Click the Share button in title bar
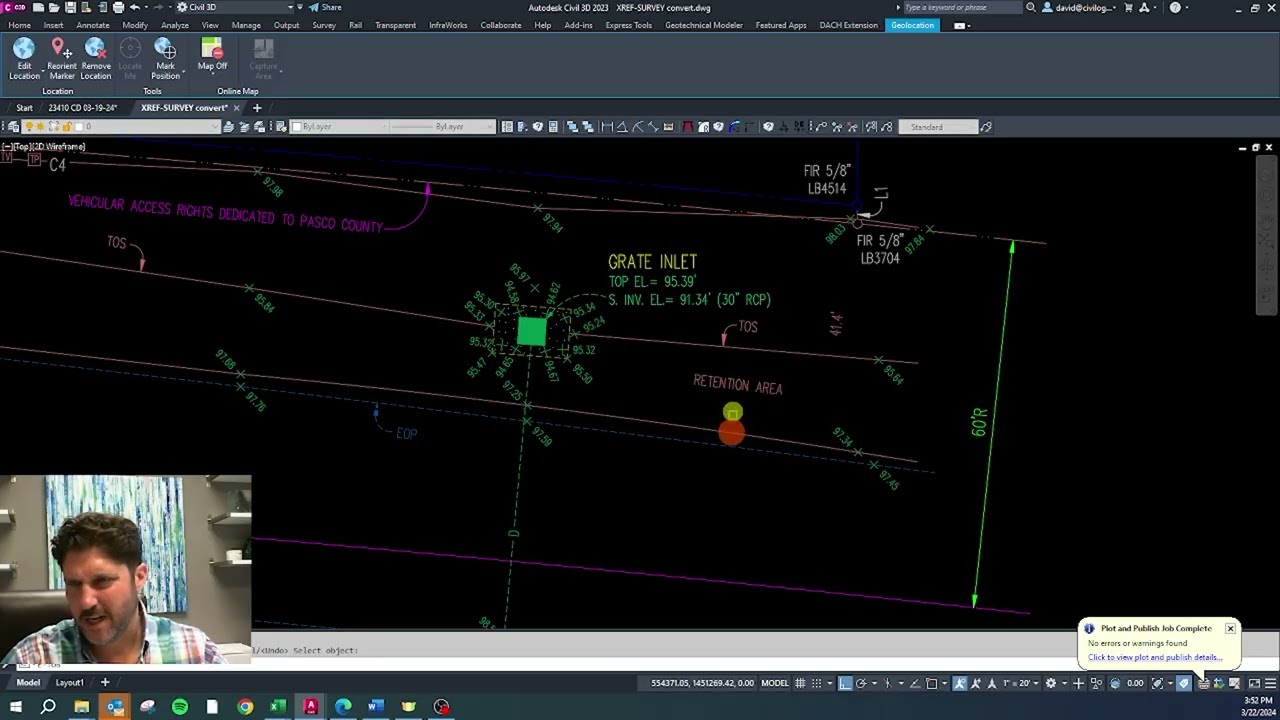Viewport: 1280px width, 720px height. click(x=325, y=7)
